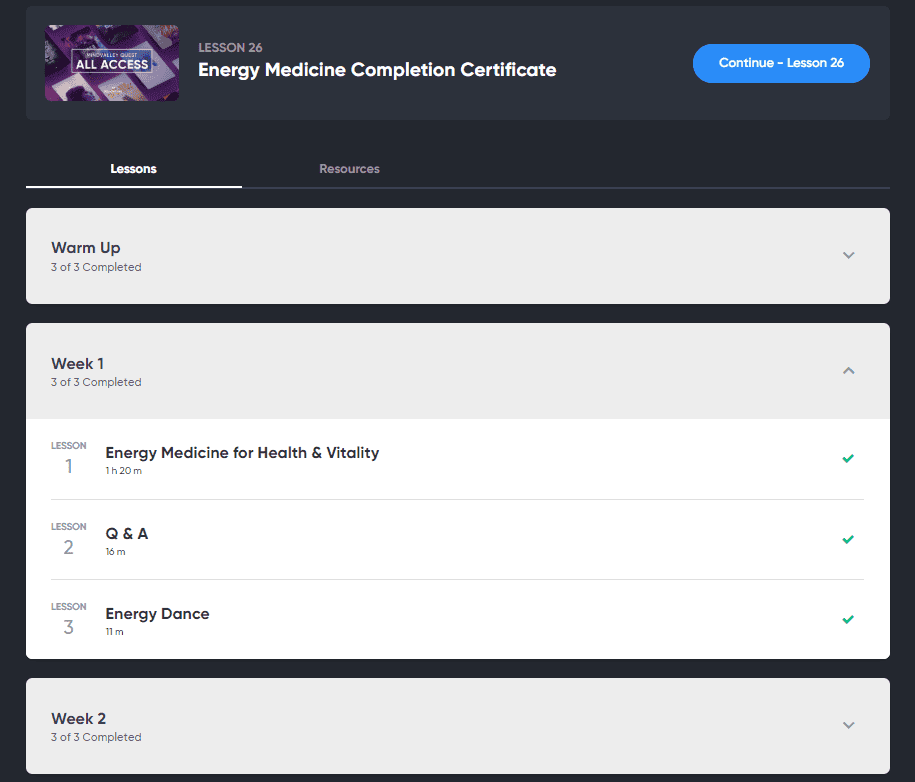915x782 pixels.
Task: Click the green checkmark for Lesson 1
Action: (x=848, y=459)
